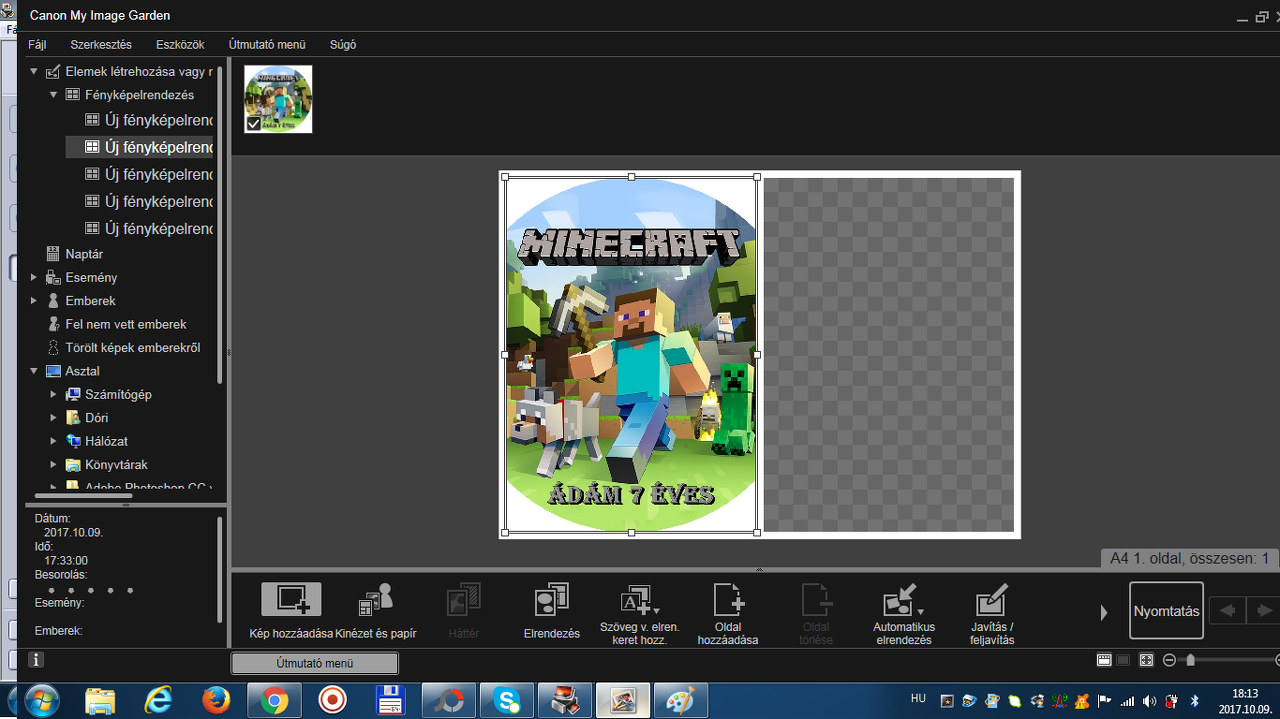Click the Kép hozzáadása (add image) tool

click(x=291, y=611)
